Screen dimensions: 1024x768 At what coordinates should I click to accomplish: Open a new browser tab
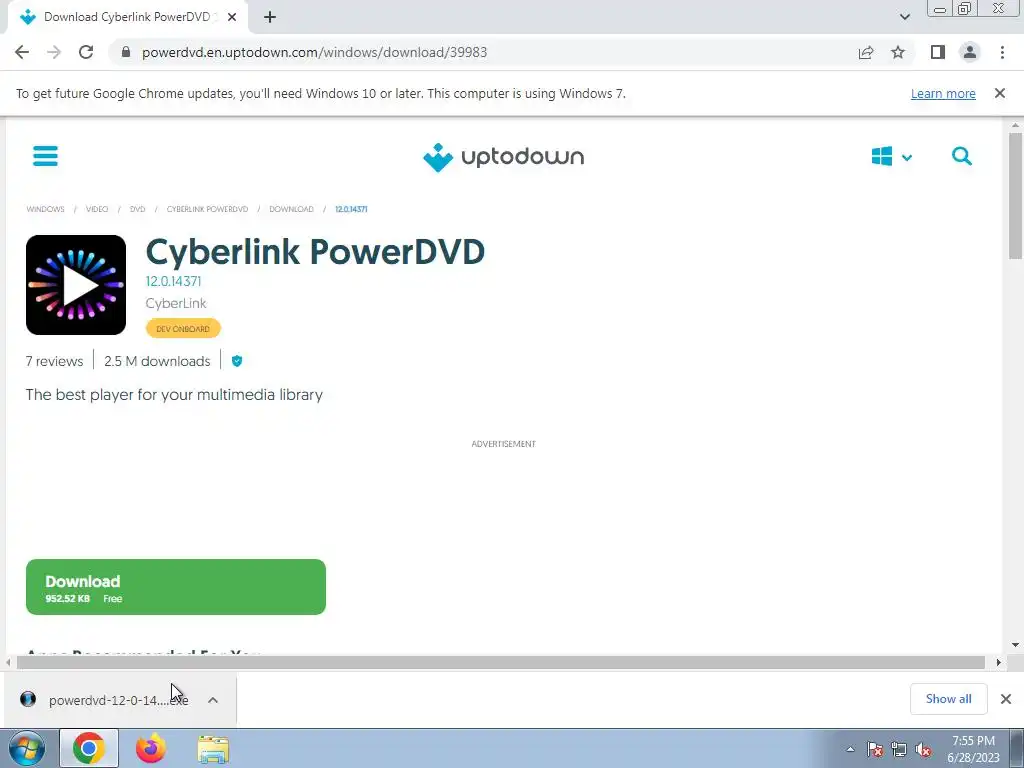[x=270, y=17]
